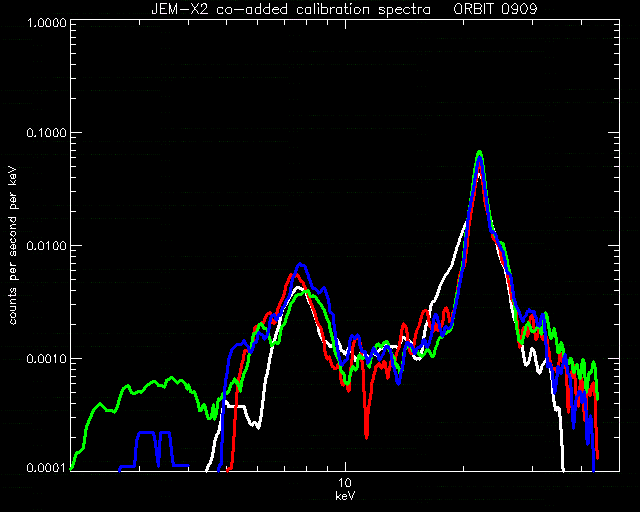Click the blue curve's smaller peak near 8 keV
Screen dimensions: 640x512
[301, 265]
